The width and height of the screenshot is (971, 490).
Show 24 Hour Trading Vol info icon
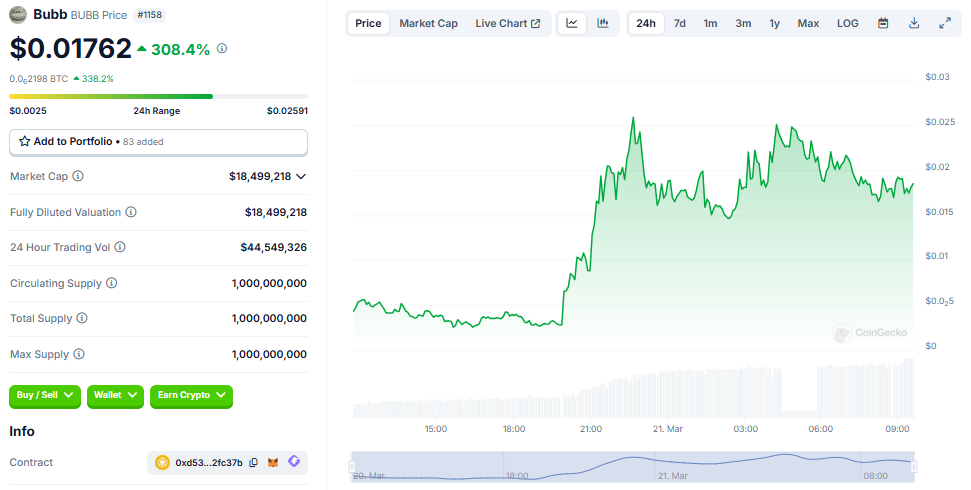(120, 247)
